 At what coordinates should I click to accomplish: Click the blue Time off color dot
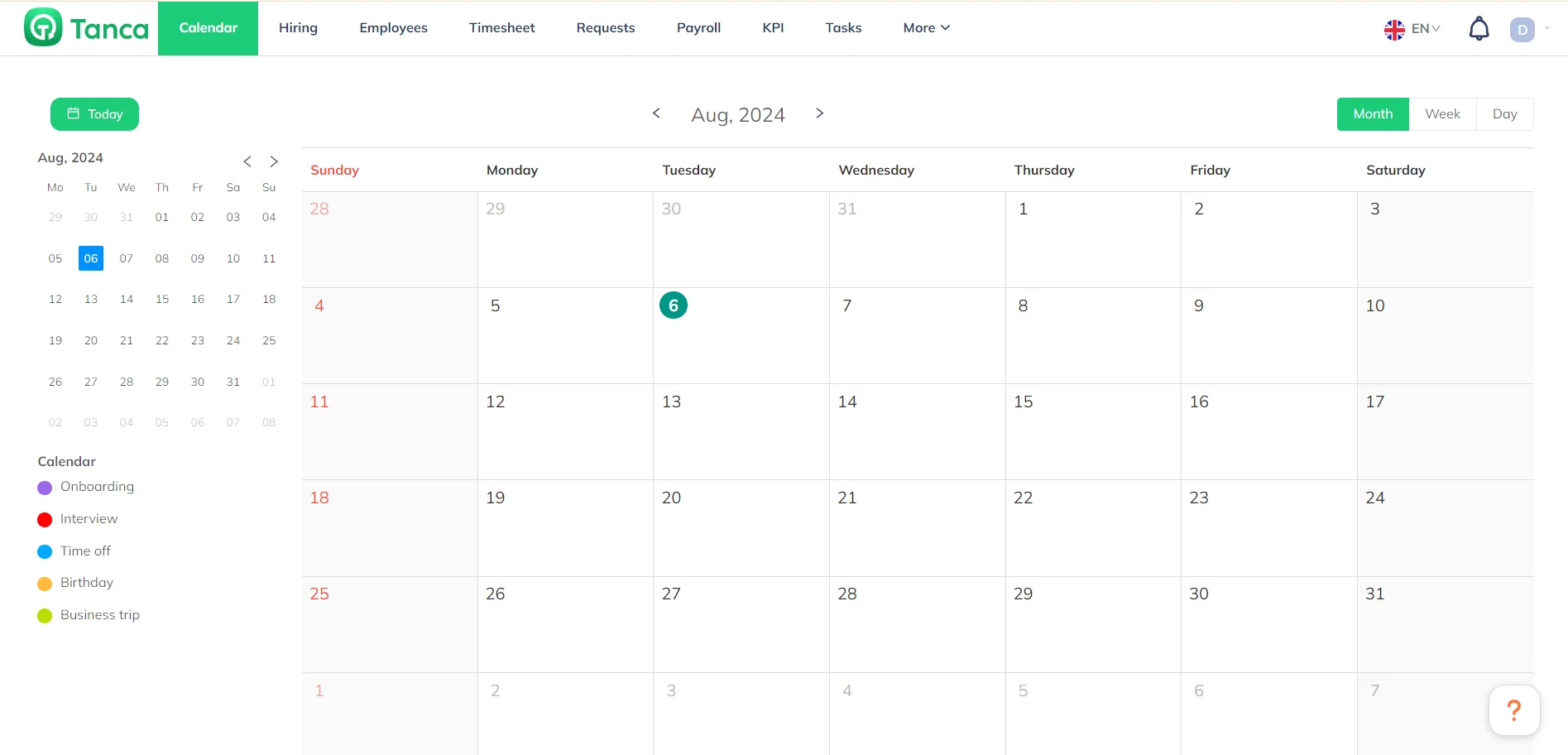(x=45, y=551)
